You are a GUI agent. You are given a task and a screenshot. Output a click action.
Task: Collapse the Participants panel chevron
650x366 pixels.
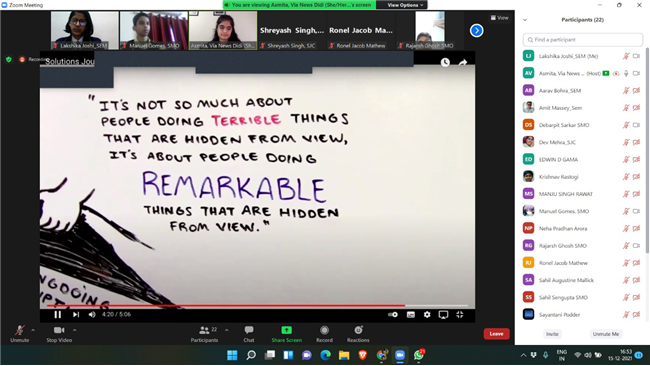(525, 20)
